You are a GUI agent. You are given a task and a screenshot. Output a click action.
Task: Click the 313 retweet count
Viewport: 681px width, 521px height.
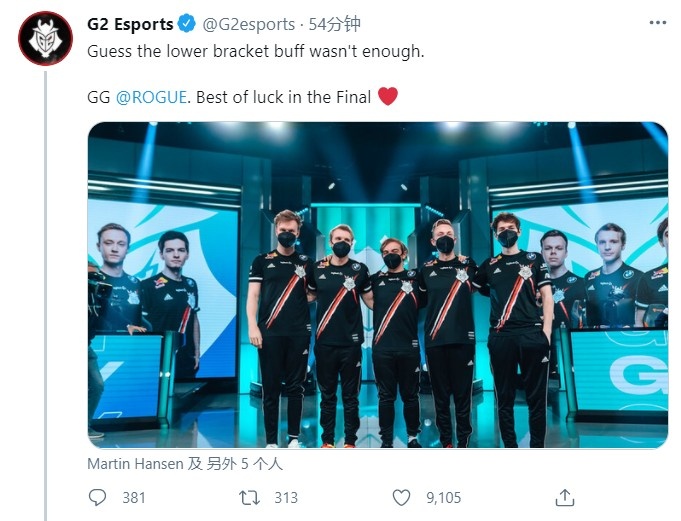click(286, 498)
